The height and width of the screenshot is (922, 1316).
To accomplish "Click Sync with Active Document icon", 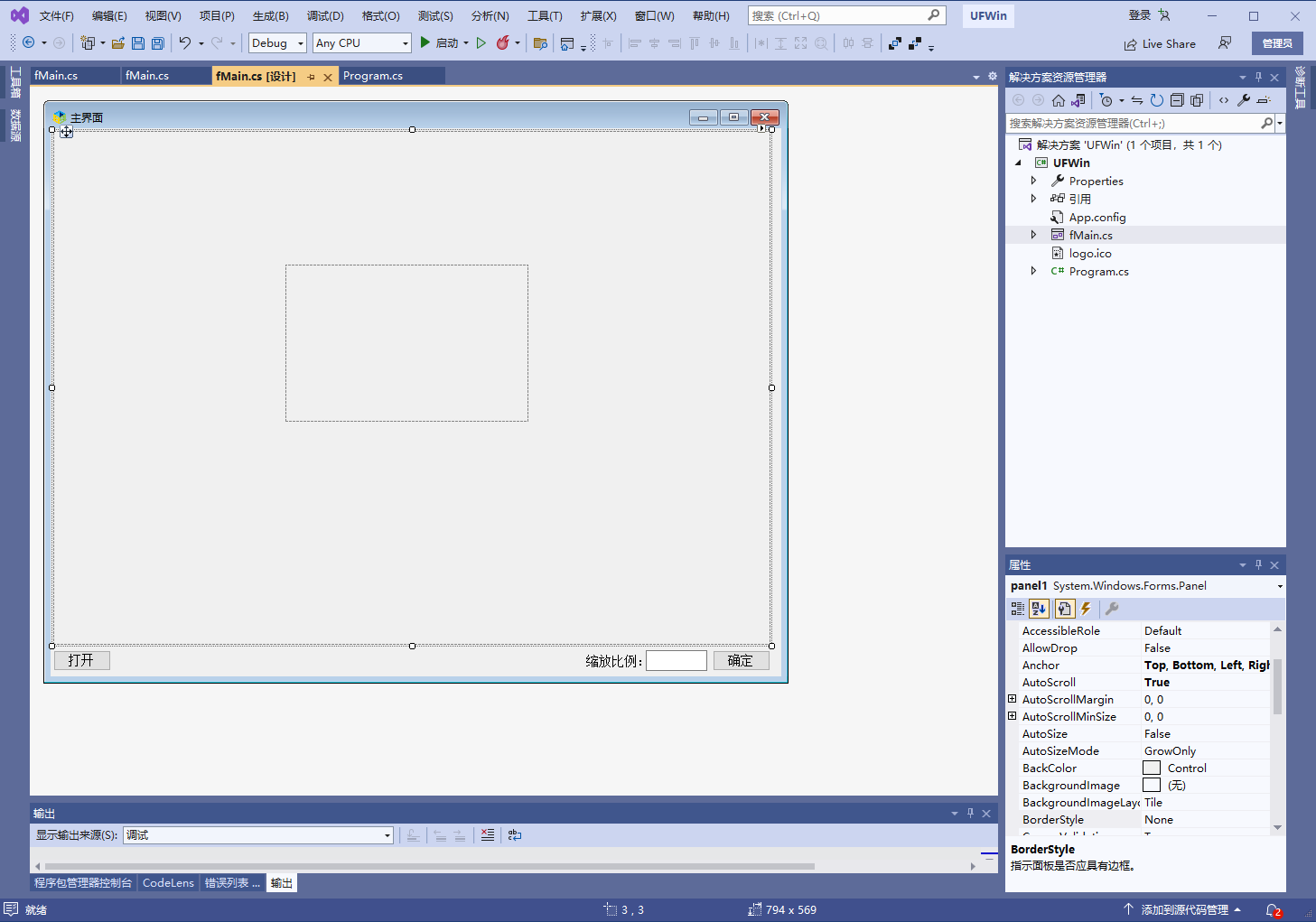I will click(x=1137, y=100).
